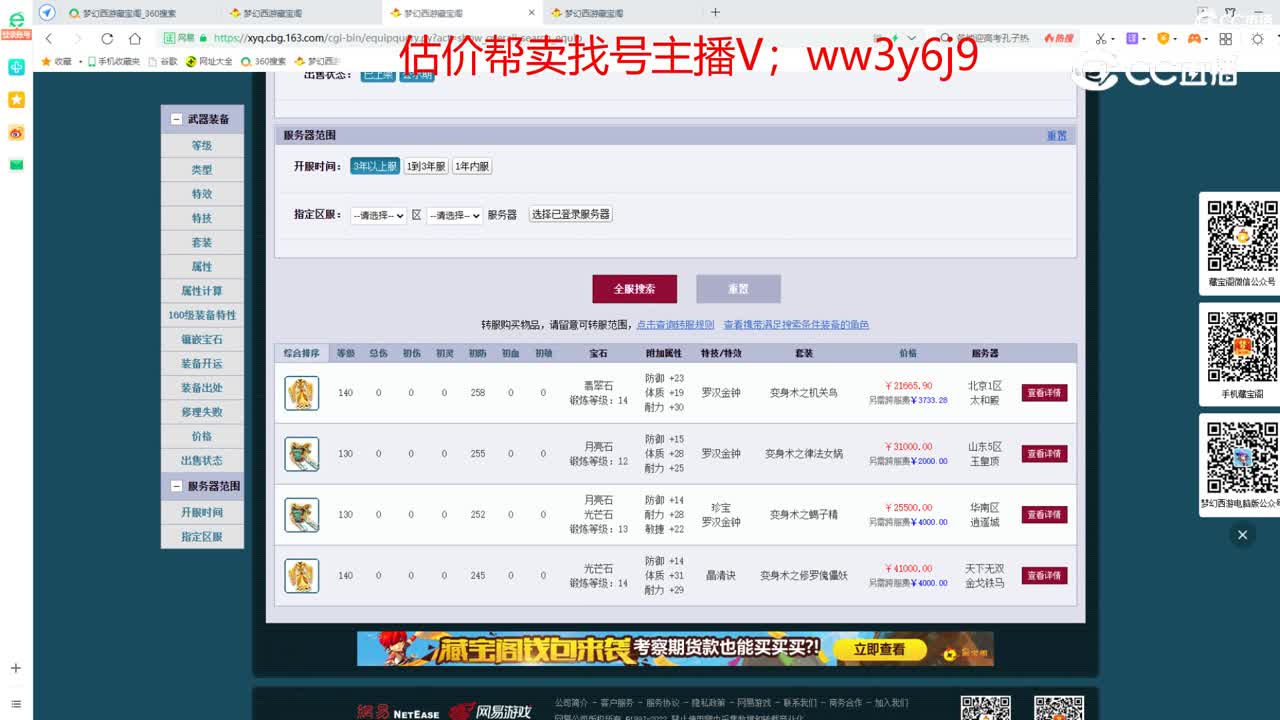Jump to 160级装备特性 in the sidebar

tap(202, 315)
